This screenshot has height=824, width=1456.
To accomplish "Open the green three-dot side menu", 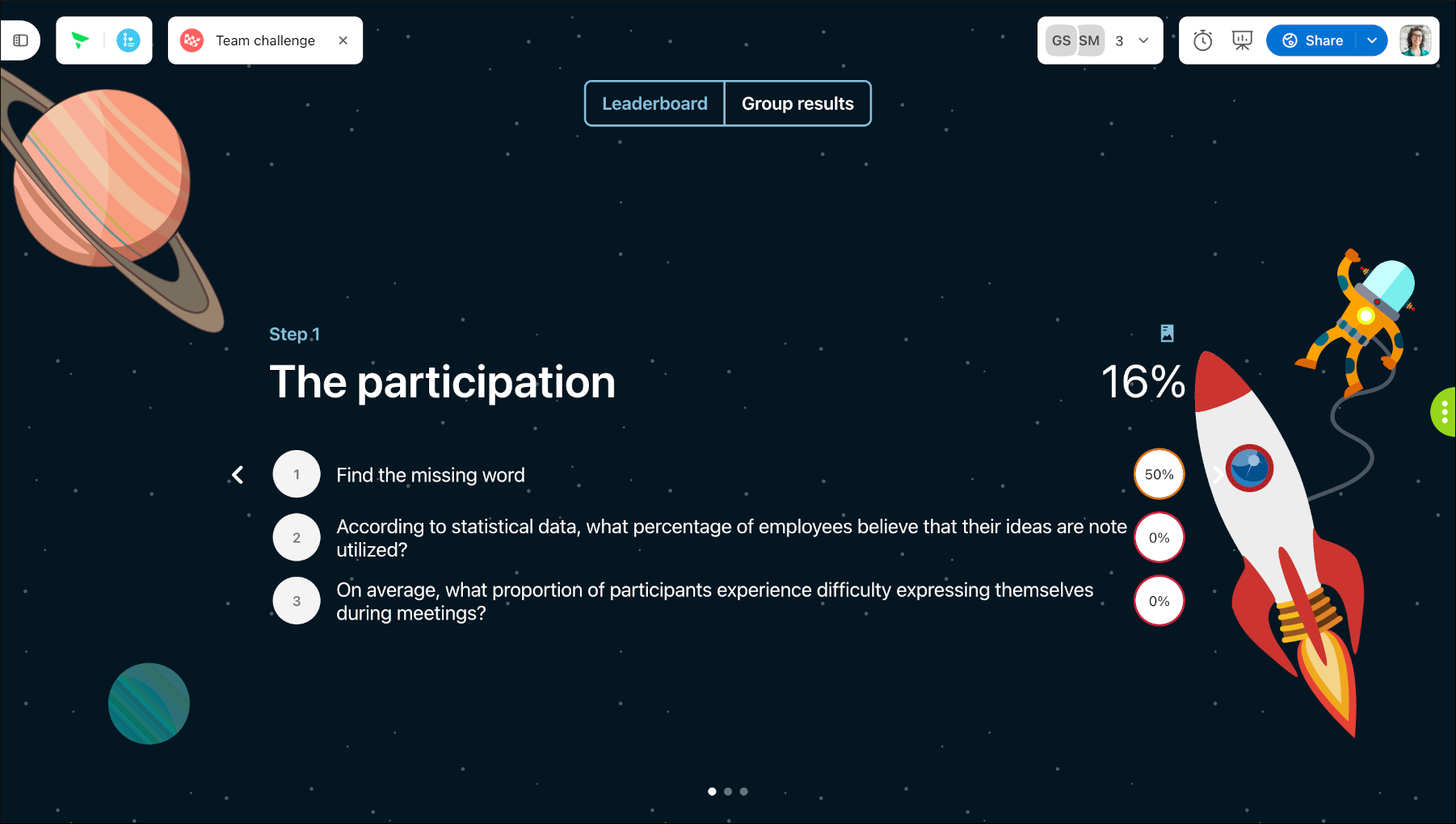I will click(1444, 412).
